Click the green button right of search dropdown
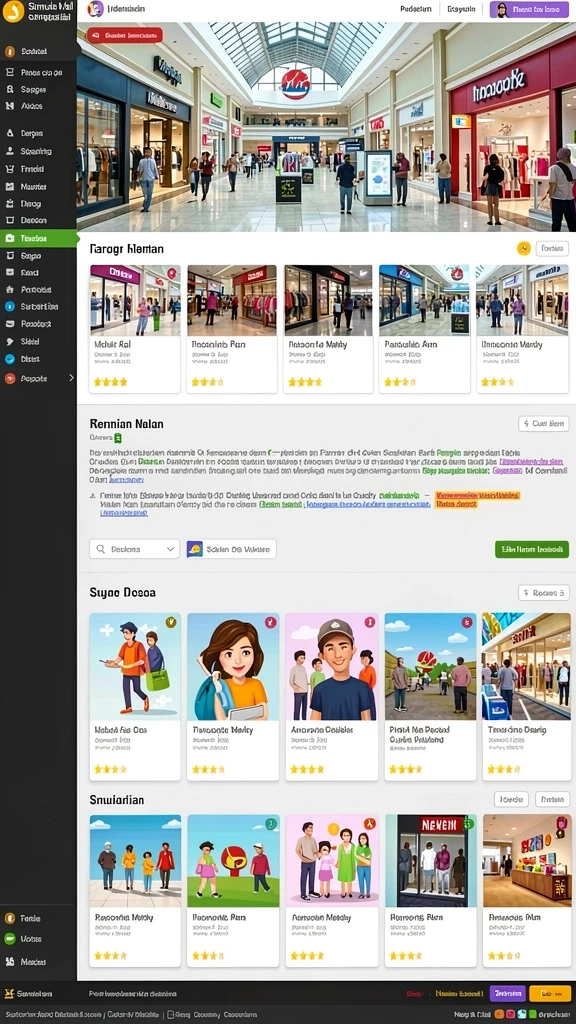The width and height of the screenshot is (576, 1024). pos(532,549)
